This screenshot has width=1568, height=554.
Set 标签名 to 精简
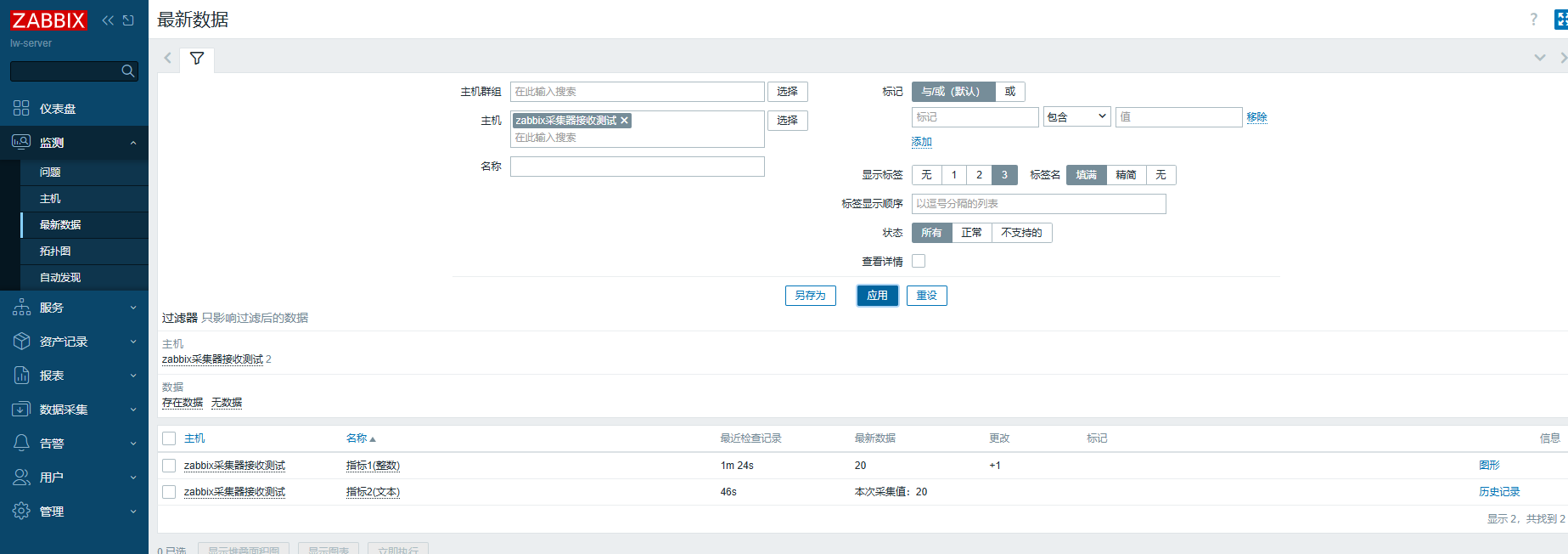[x=1127, y=175]
